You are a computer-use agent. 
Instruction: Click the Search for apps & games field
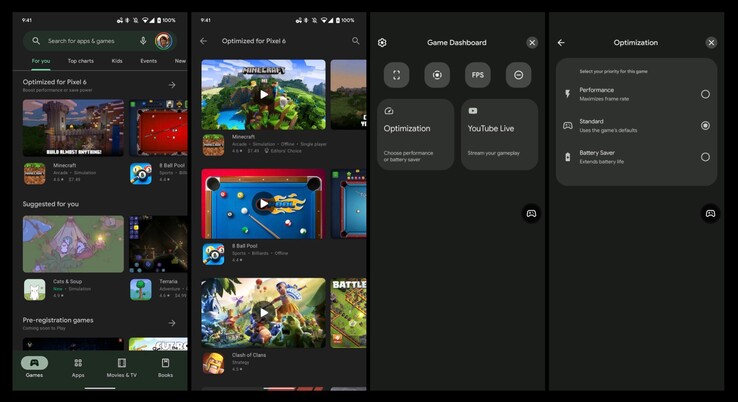(100, 41)
